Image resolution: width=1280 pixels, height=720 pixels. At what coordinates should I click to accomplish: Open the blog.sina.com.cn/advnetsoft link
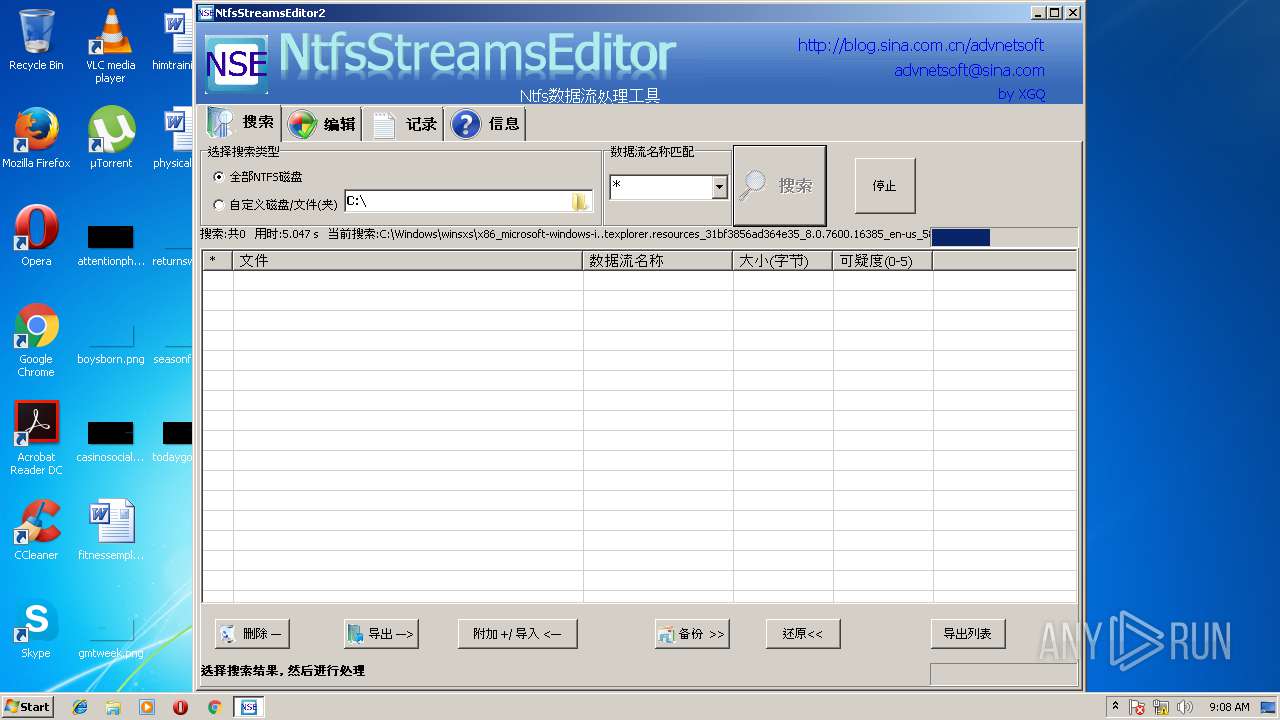(921, 45)
